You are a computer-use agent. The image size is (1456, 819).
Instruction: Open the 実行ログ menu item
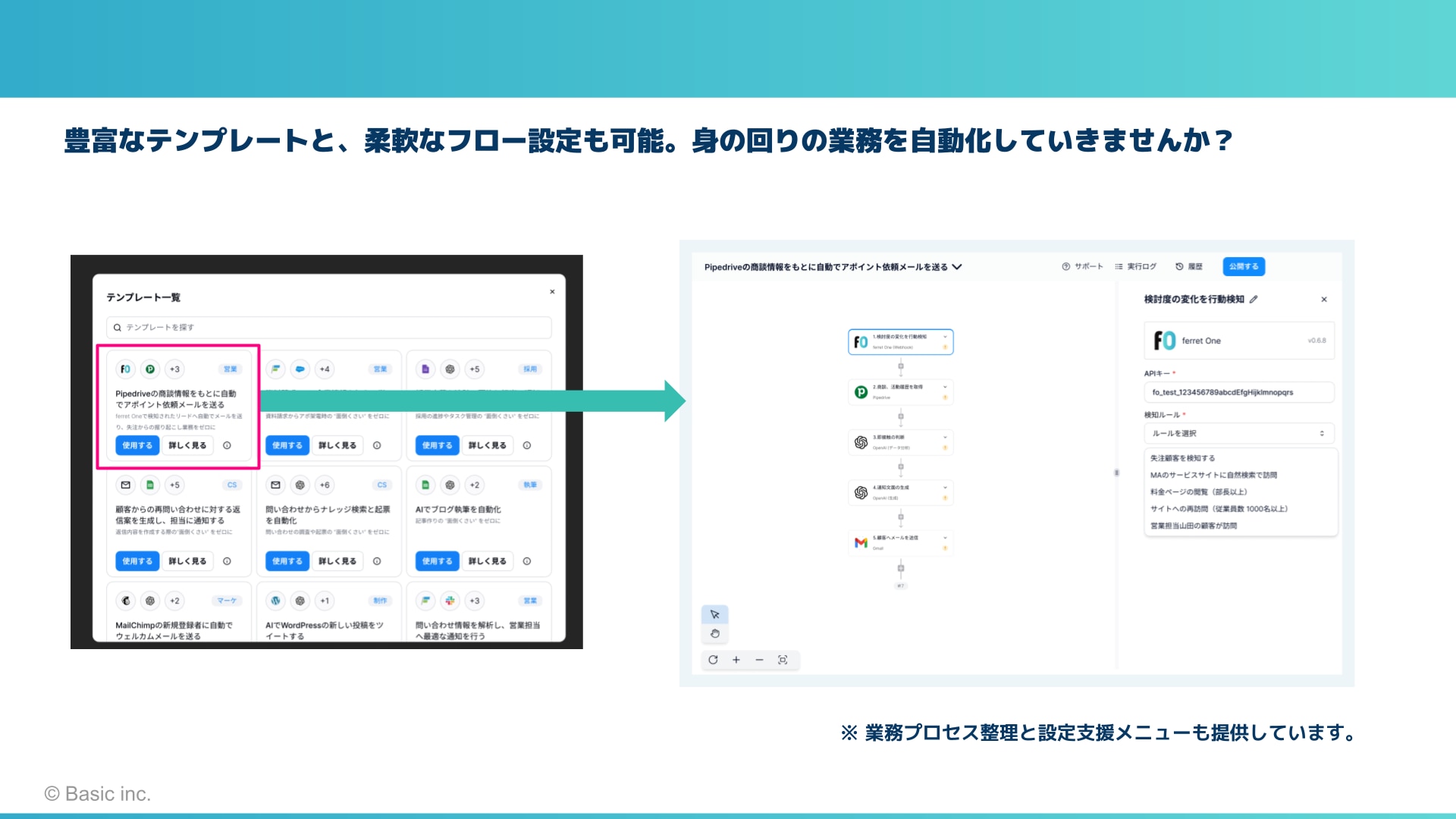(x=1135, y=267)
